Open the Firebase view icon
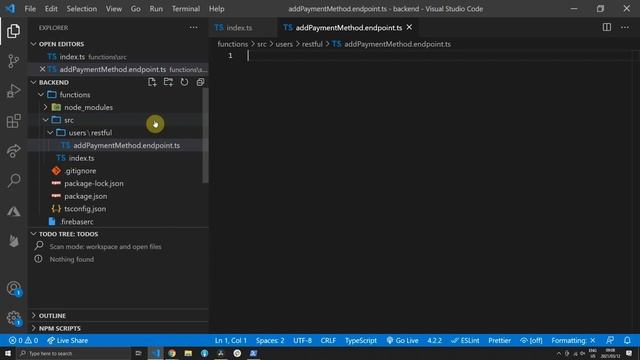Viewport: 640px width, 360px height. (x=13, y=241)
